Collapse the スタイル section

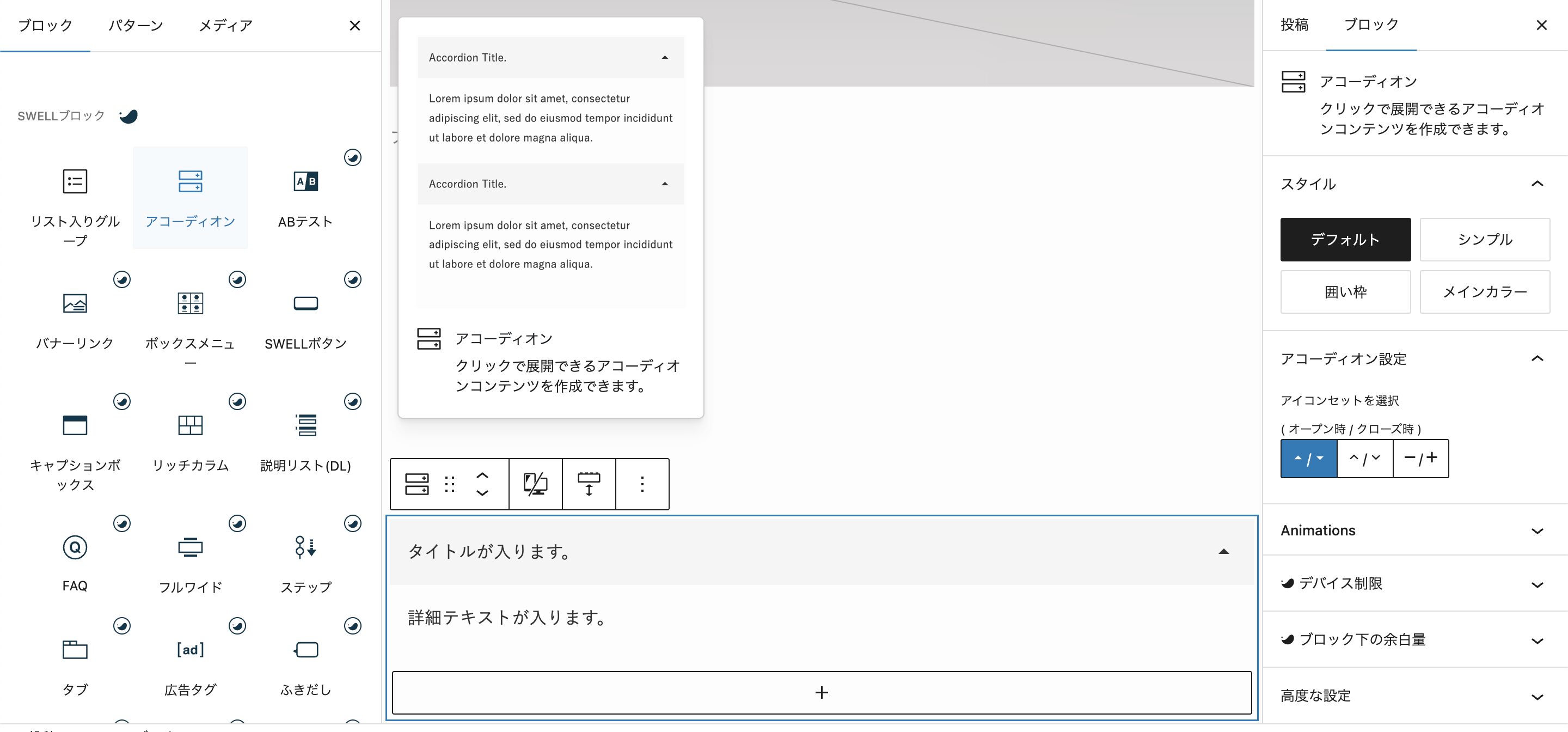pyautogui.click(x=1537, y=184)
